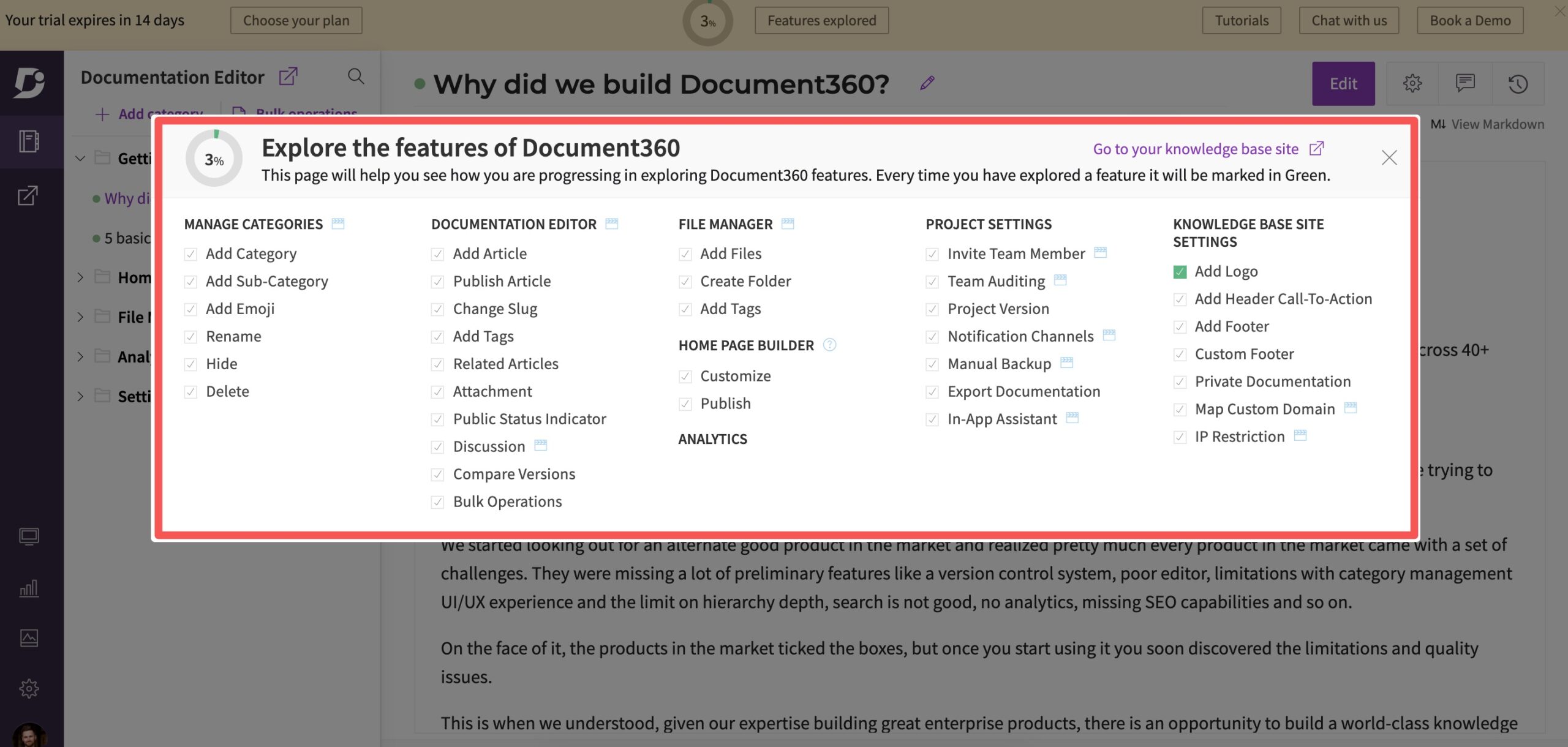Open the image drive sidebar icon
This screenshot has width=1568, height=747.
[x=29, y=638]
